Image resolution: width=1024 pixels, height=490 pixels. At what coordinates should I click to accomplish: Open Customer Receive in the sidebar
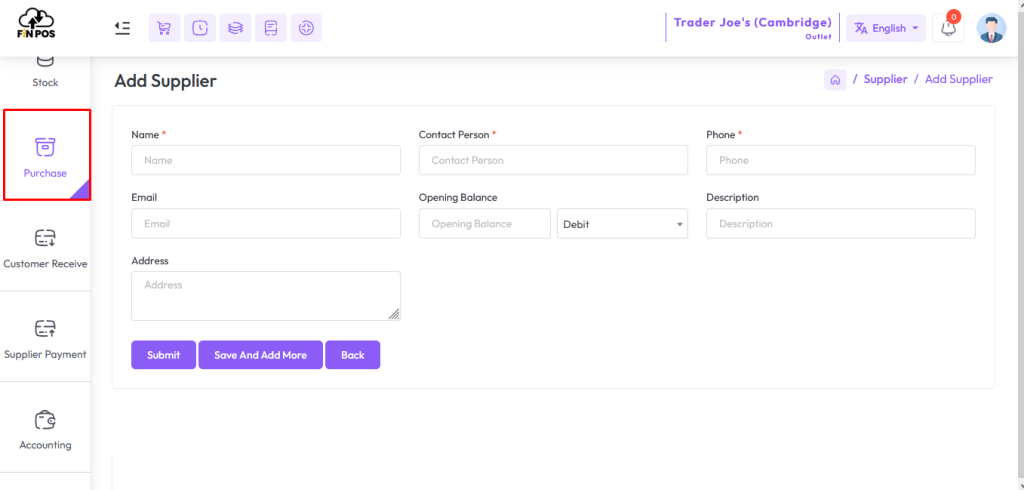coord(45,247)
